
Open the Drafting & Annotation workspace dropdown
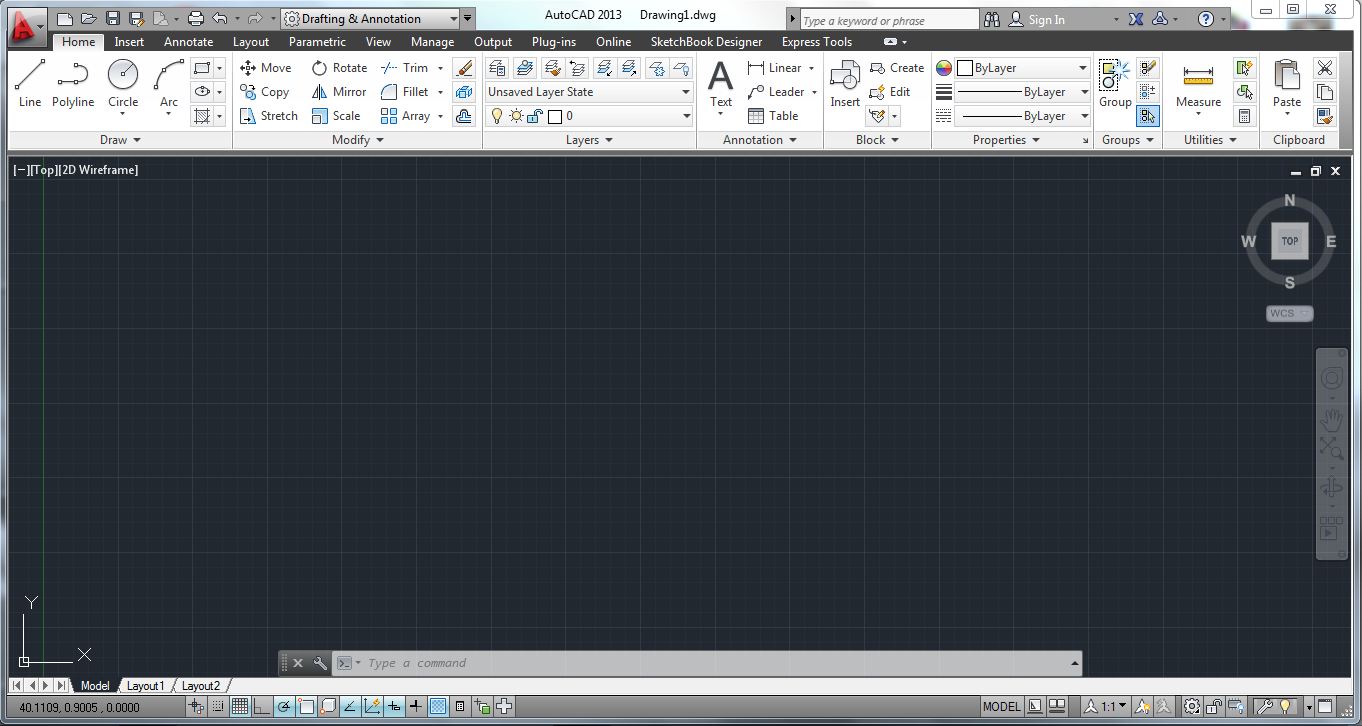click(x=454, y=17)
